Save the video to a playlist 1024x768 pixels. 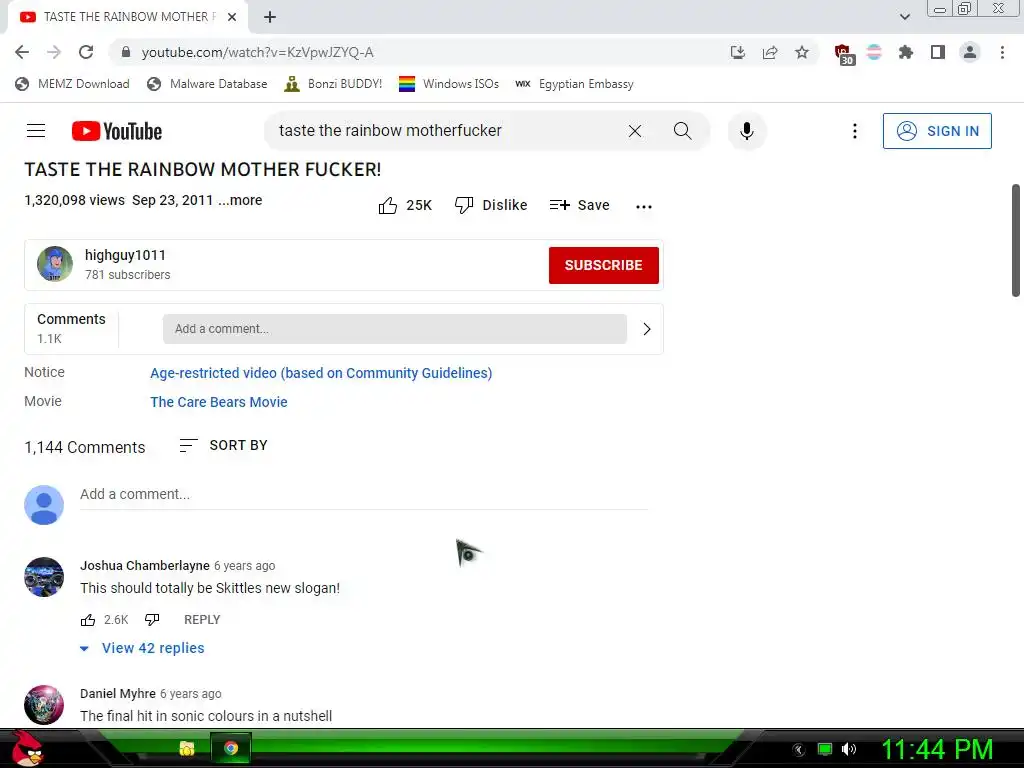(579, 205)
